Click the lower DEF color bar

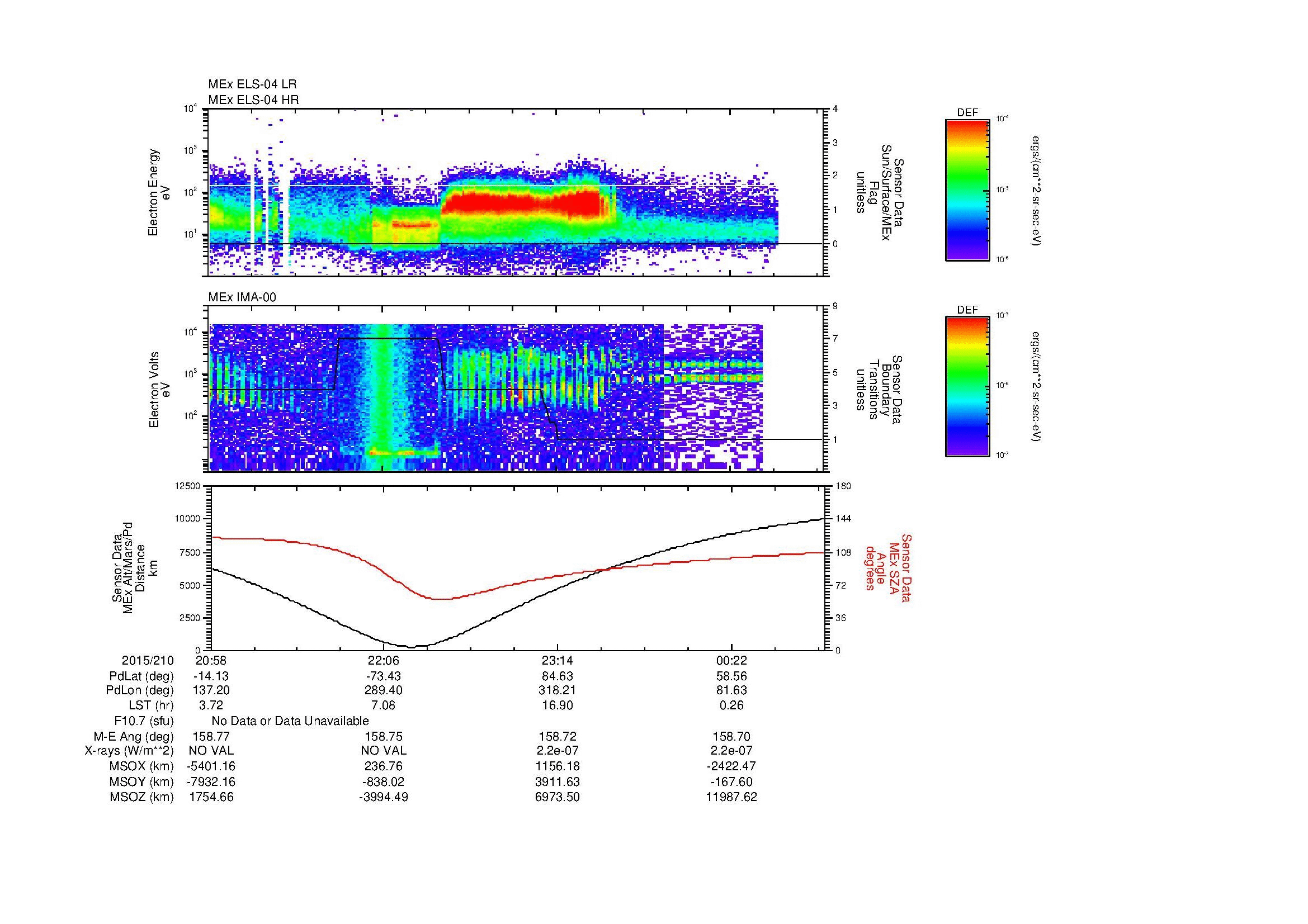point(967,387)
